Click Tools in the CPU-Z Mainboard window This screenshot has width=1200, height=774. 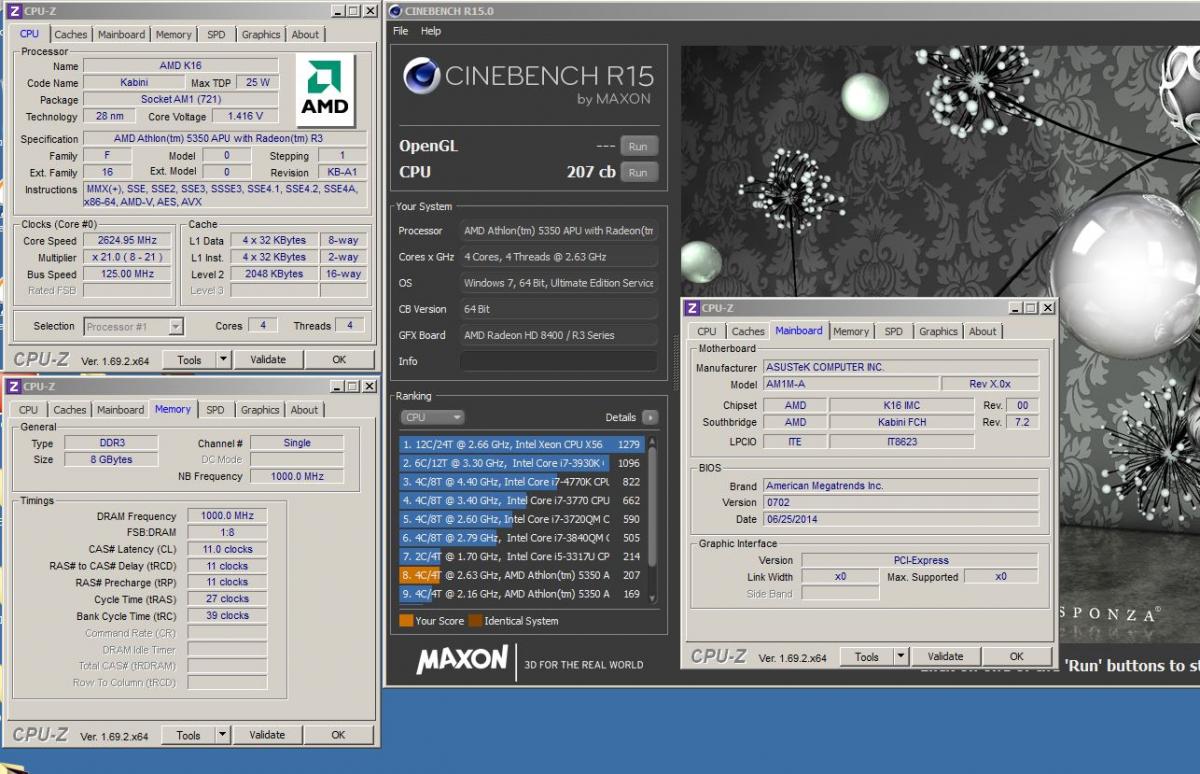[x=867, y=657]
